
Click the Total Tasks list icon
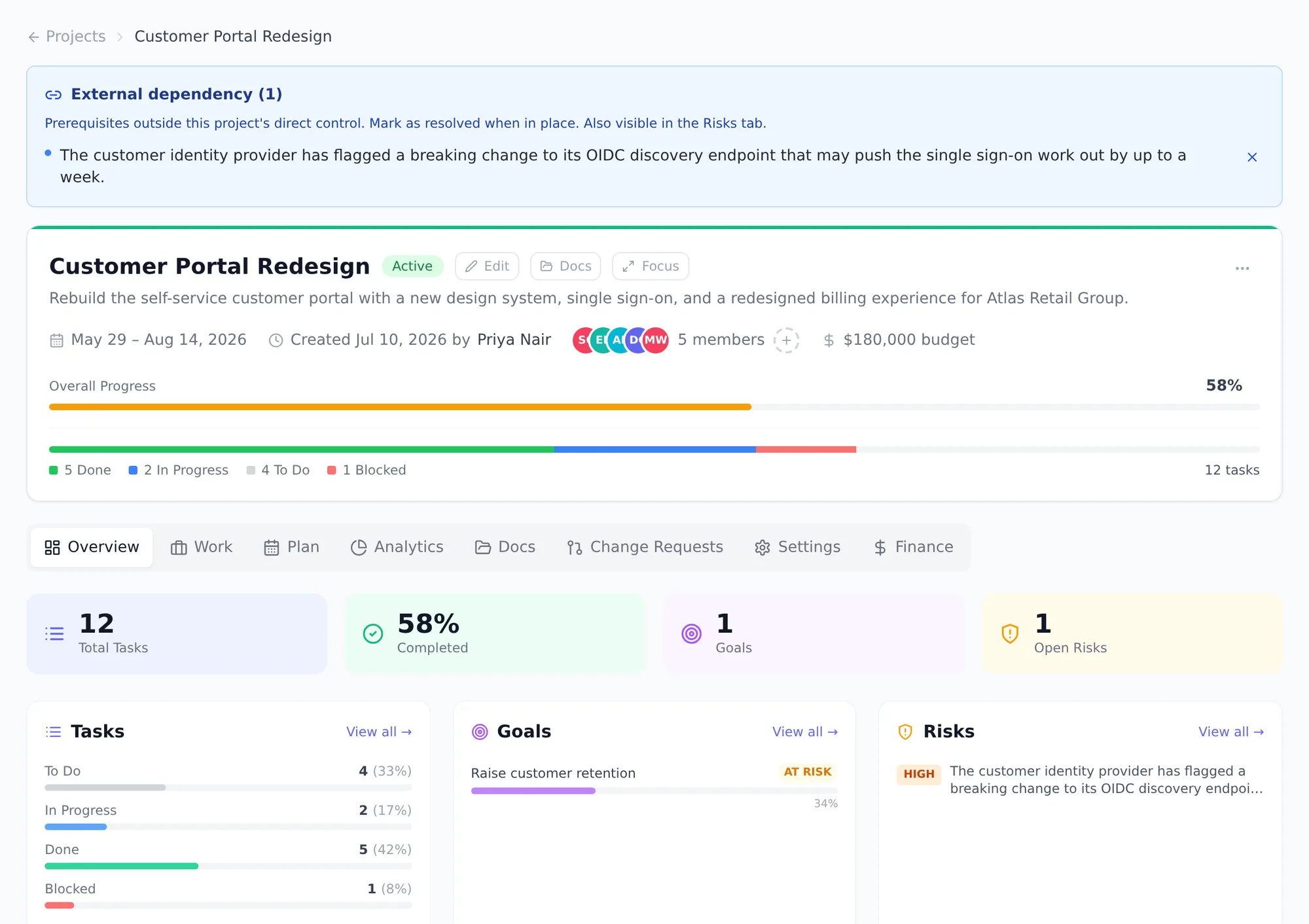[x=54, y=633]
